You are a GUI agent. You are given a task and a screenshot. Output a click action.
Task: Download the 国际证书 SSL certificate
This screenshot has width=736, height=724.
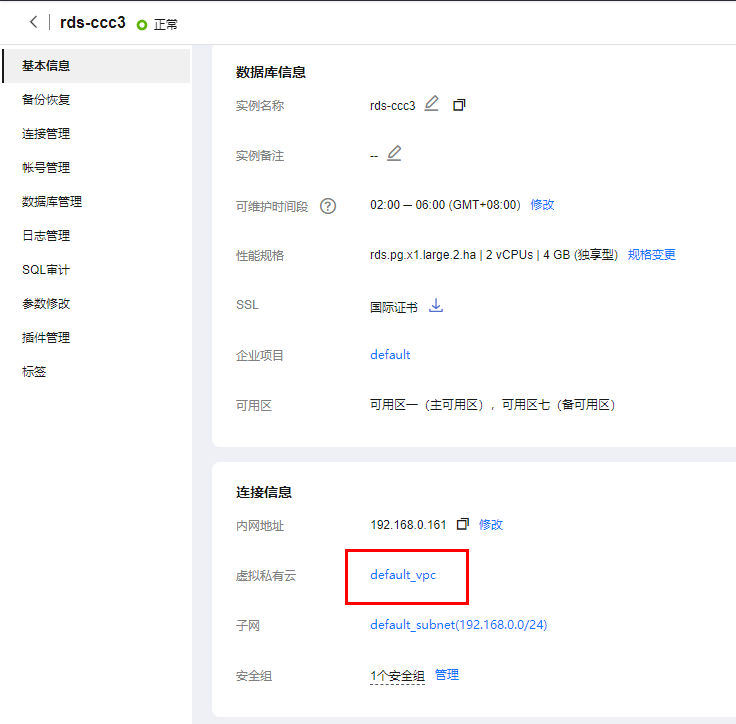[x=436, y=306]
